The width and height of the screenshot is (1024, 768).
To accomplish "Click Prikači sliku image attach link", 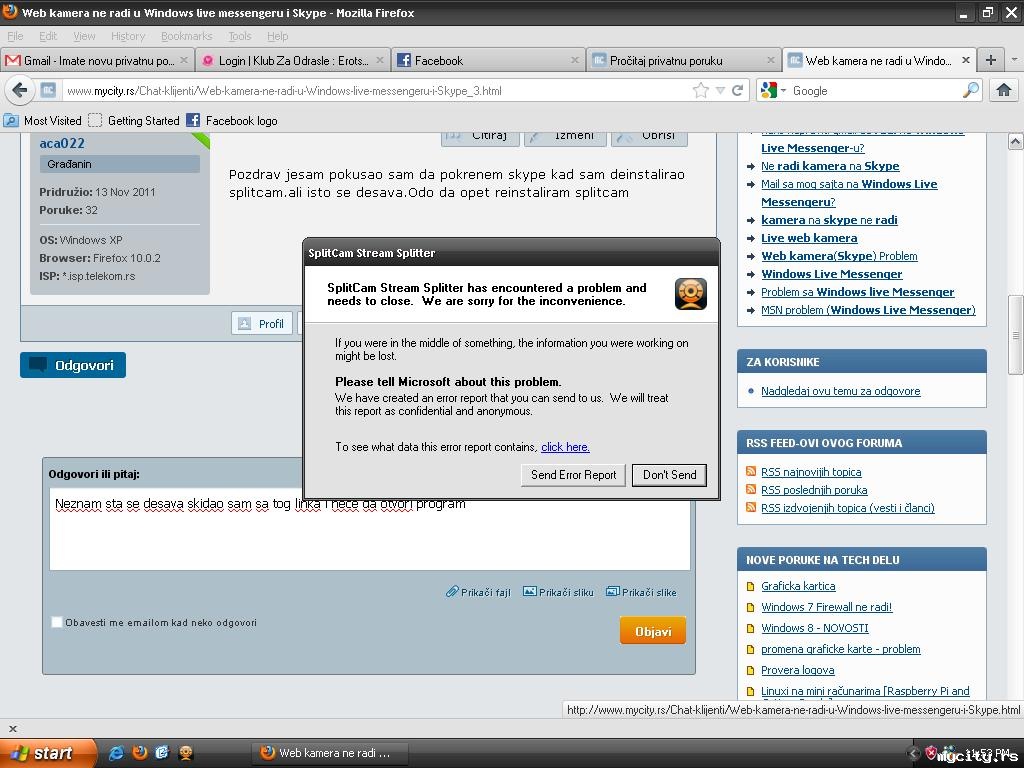I will [558, 592].
